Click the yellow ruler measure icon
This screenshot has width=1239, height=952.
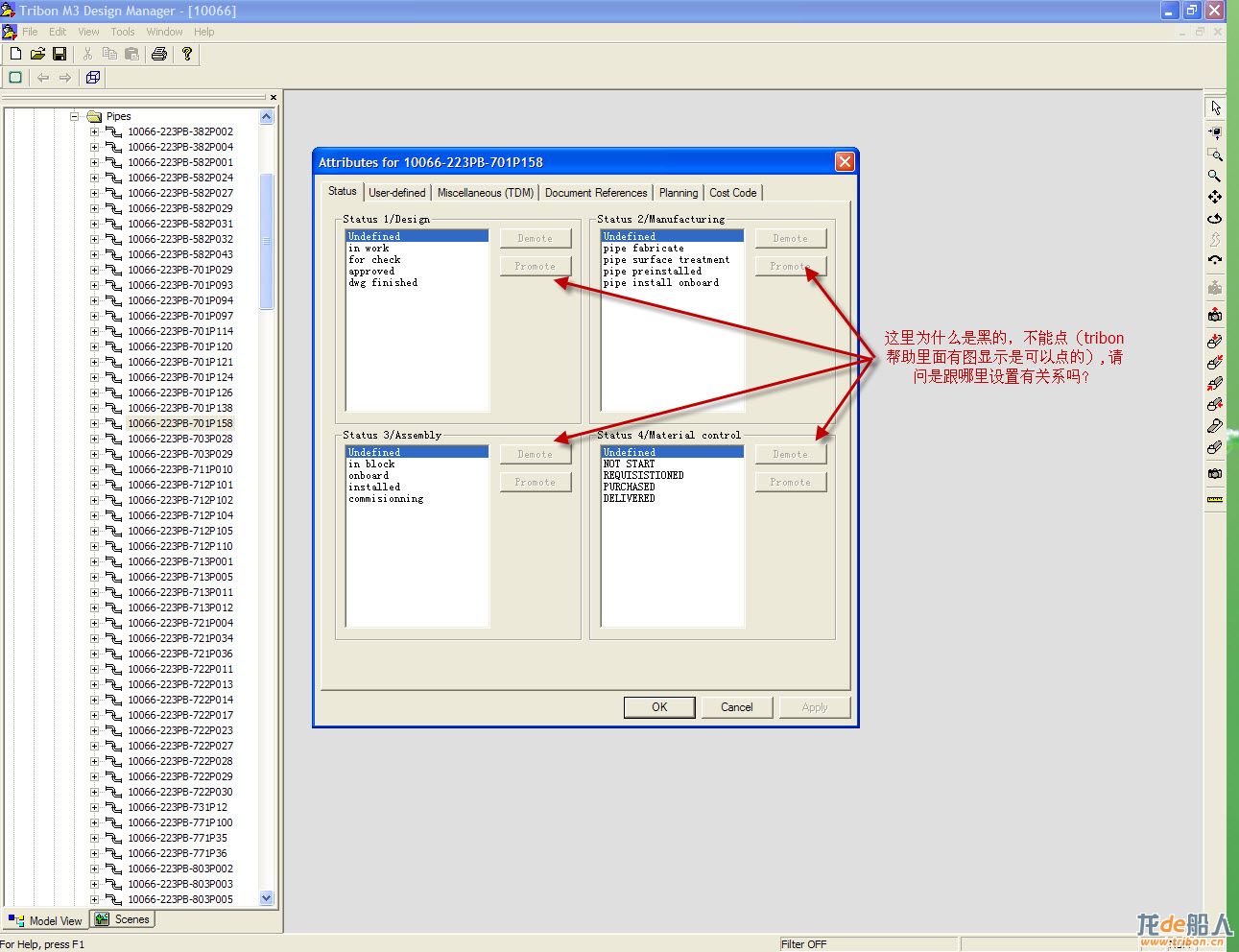pyautogui.click(x=1215, y=499)
